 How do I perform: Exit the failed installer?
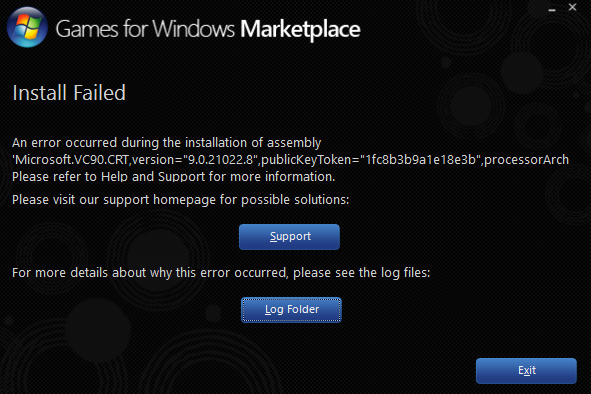tap(526, 371)
